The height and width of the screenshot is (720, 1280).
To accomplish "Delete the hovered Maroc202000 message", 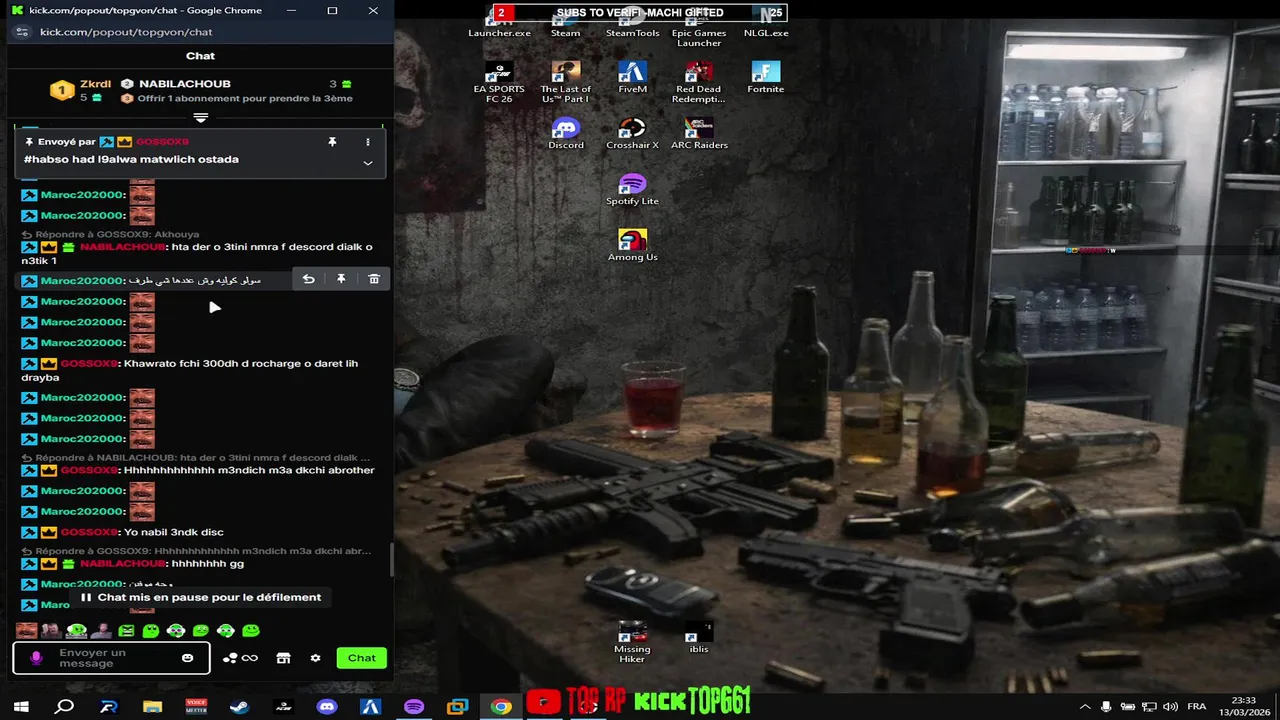I will pos(374,280).
